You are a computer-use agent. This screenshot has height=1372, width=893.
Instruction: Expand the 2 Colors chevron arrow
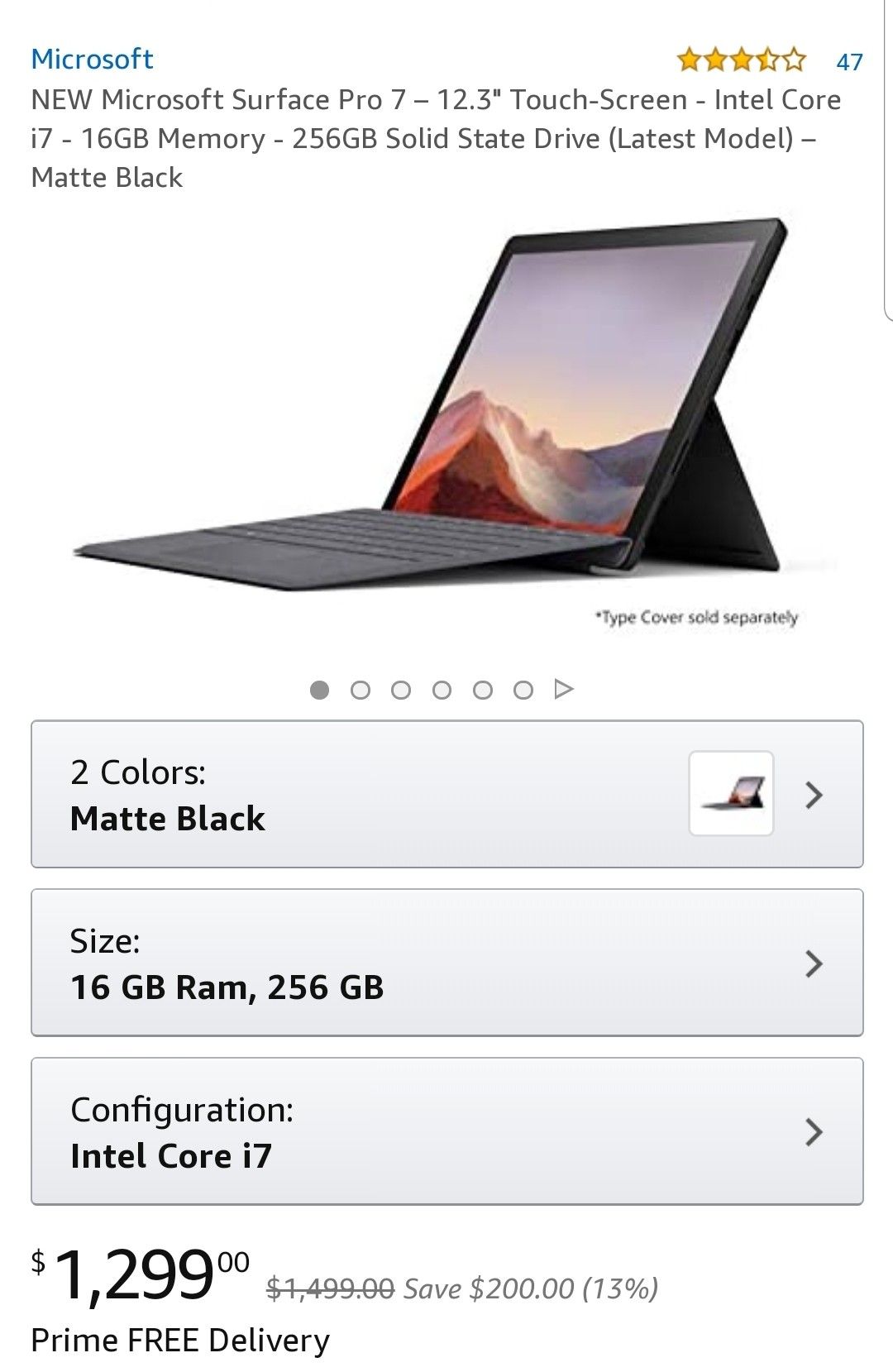[x=814, y=795]
